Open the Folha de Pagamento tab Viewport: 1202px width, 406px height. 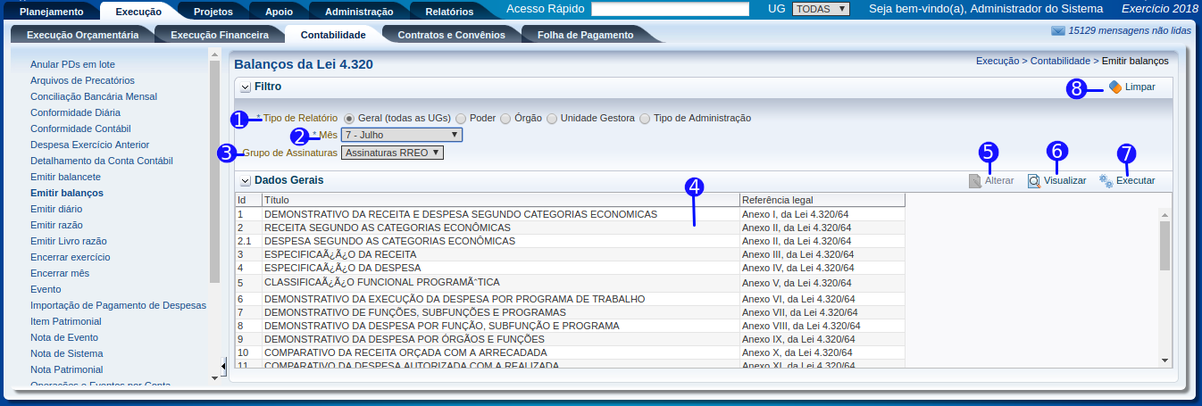pyautogui.click(x=585, y=35)
